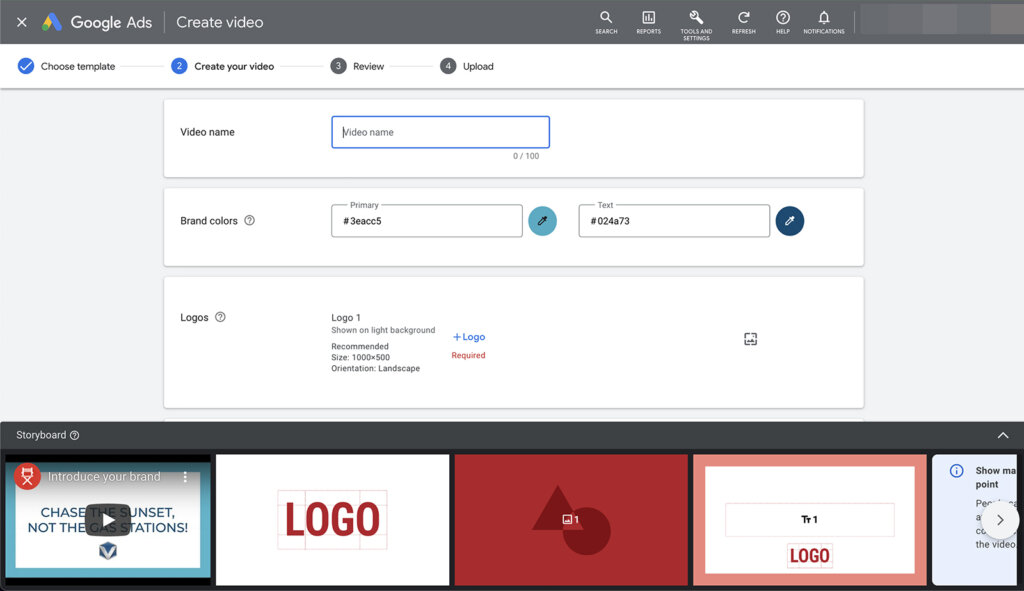Edit the Primary brand color with the eyedropper

[x=543, y=220]
